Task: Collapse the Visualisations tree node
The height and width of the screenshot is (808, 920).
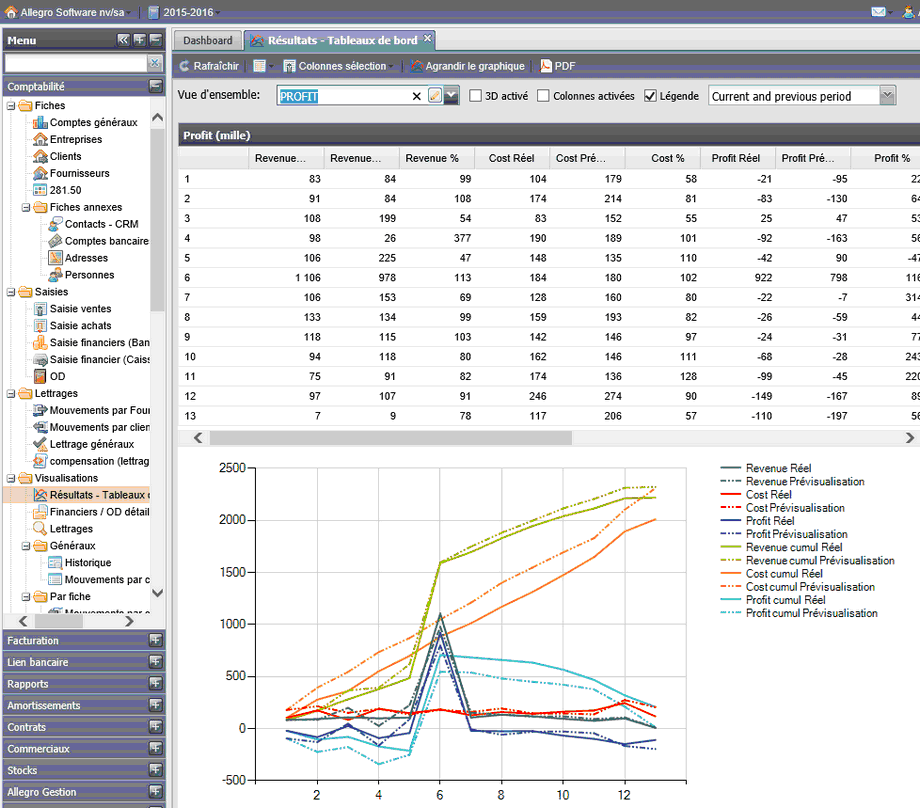Action: point(11,478)
